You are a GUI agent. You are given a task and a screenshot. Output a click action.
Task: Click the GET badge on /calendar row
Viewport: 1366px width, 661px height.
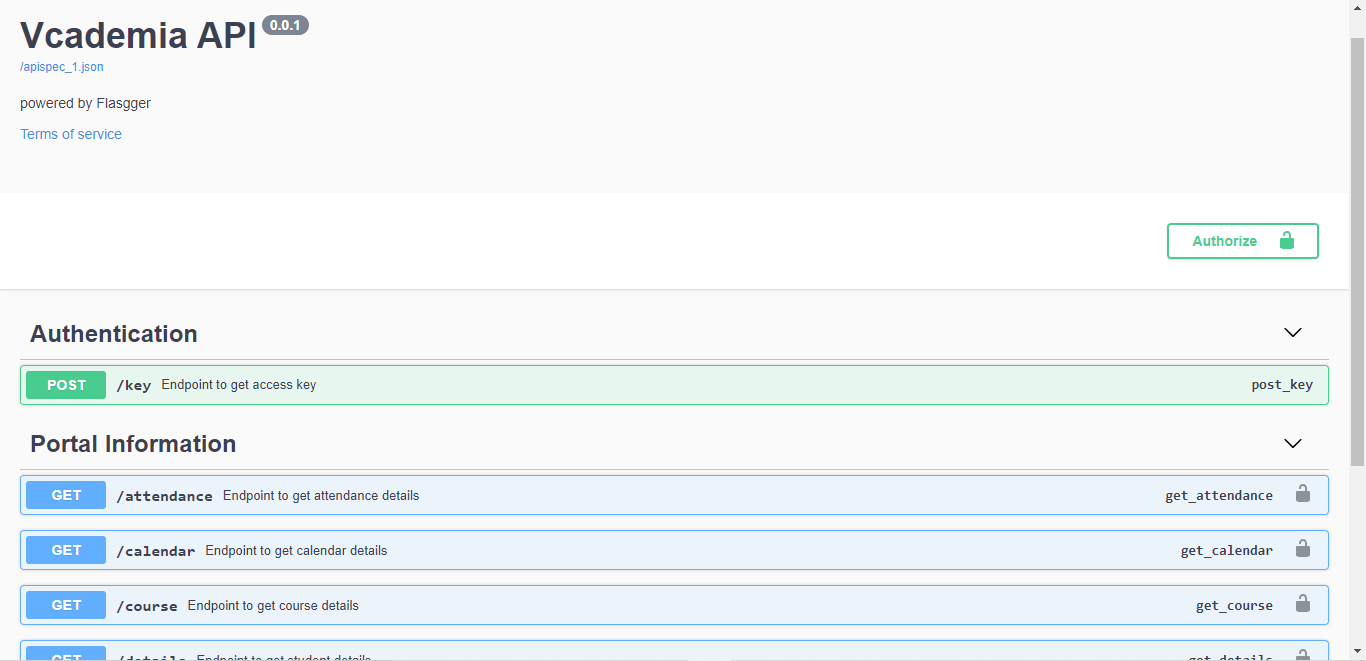(x=66, y=550)
